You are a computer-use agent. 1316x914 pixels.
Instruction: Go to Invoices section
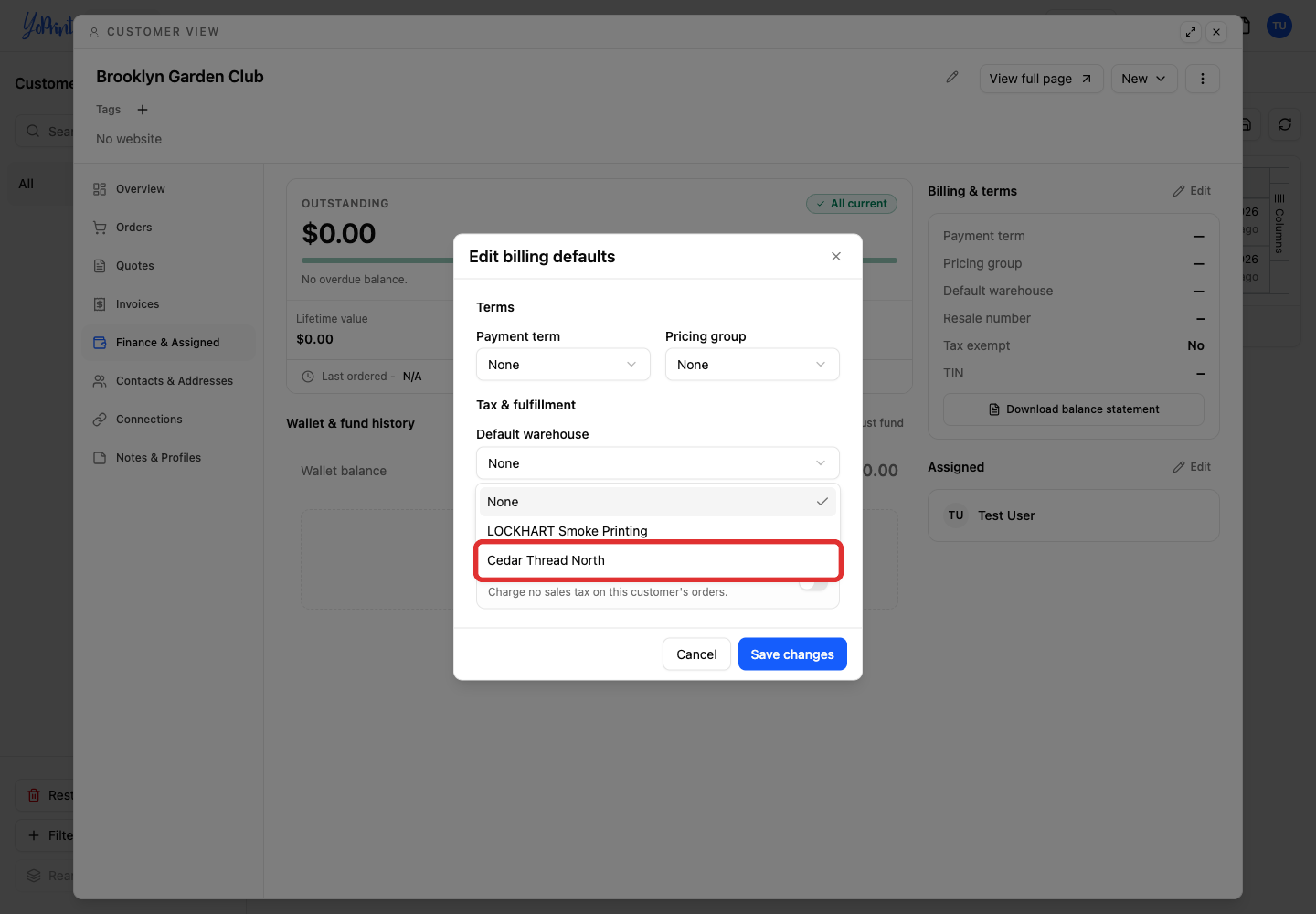(x=169, y=304)
